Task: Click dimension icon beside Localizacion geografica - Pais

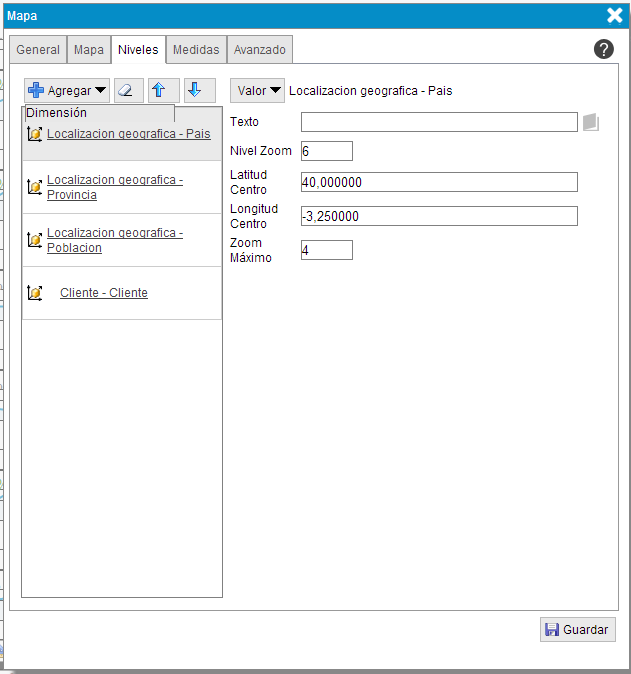Action: click(x=35, y=134)
